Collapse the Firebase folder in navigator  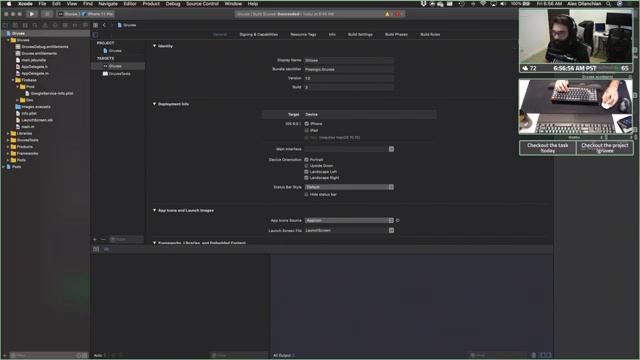pyautogui.click(x=13, y=80)
